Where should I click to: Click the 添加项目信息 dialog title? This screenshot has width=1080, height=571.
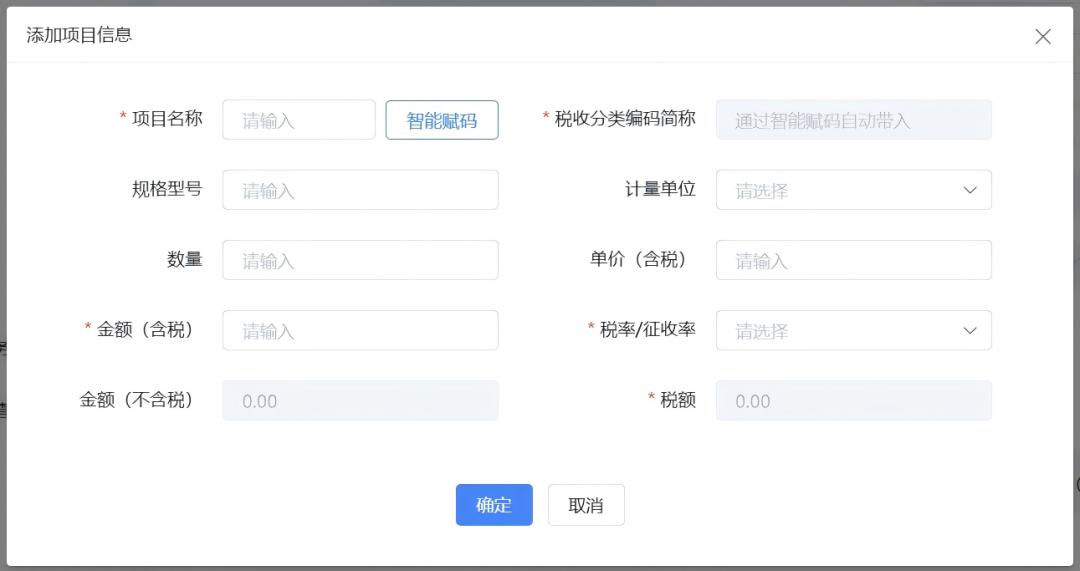[79, 35]
